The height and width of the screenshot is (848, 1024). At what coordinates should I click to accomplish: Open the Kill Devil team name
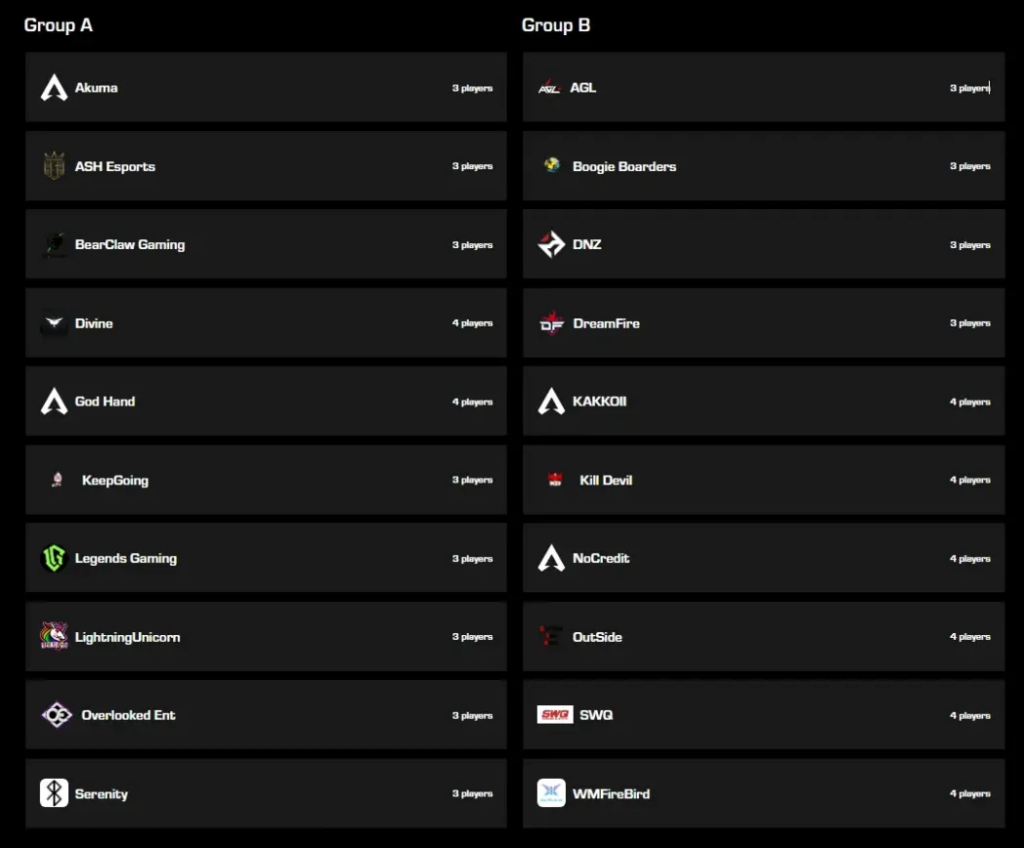(606, 480)
